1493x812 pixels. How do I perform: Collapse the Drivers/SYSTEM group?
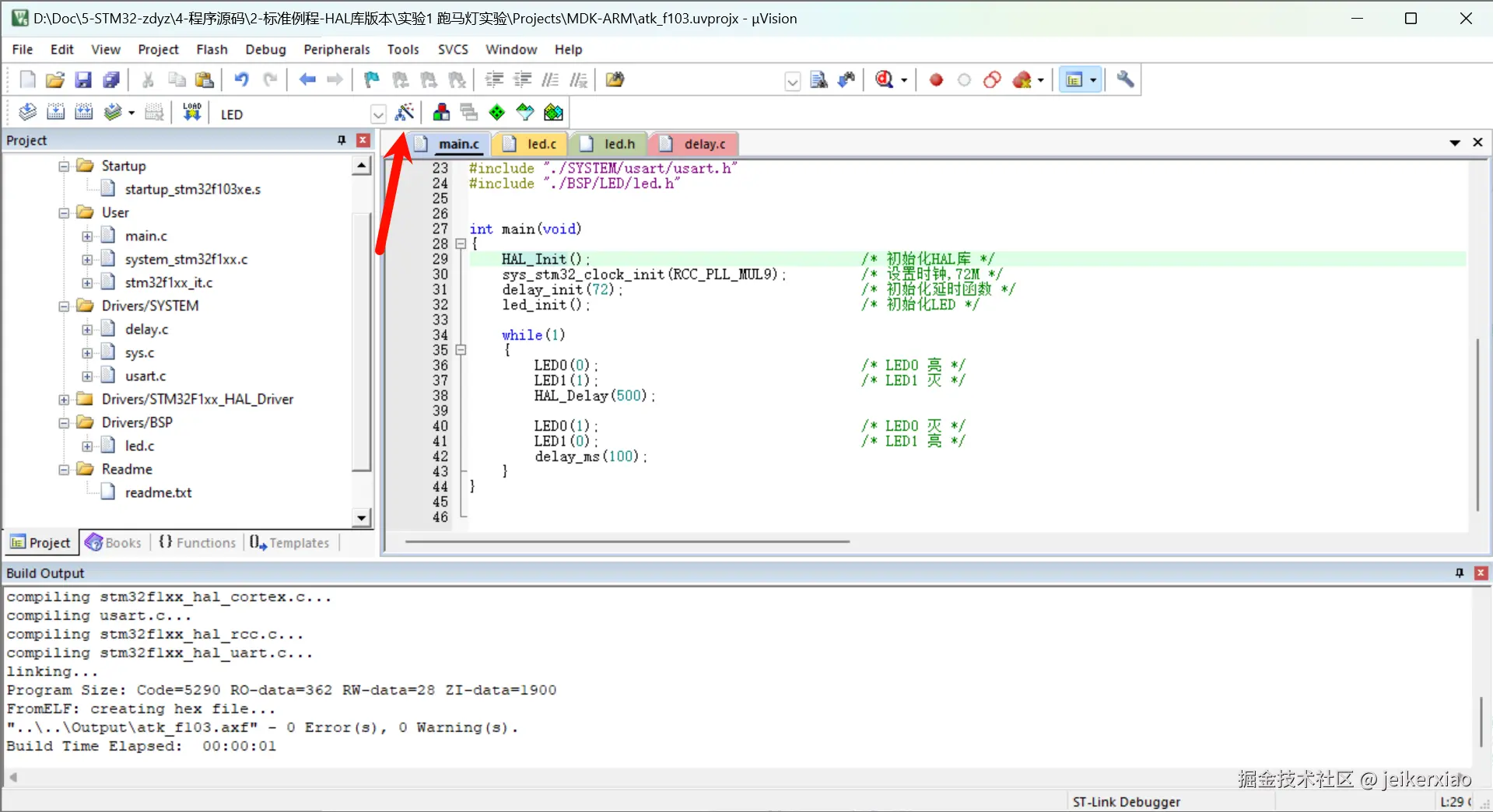click(65, 306)
